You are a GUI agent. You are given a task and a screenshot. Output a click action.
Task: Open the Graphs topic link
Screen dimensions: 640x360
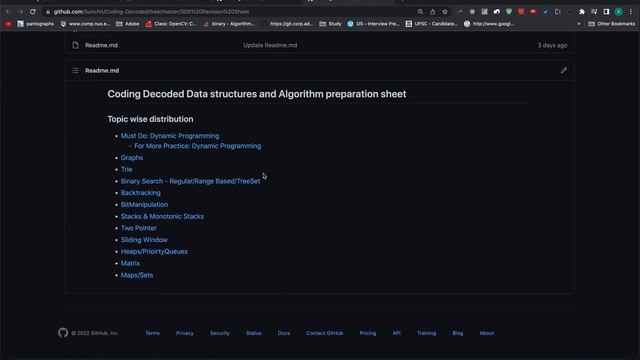point(132,158)
